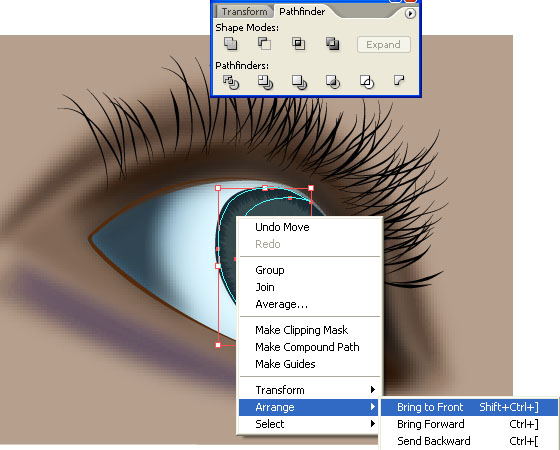Image resolution: width=560 pixels, height=450 pixels.
Task: Click top-center selection bounding box handle
Action: coord(265,188)
